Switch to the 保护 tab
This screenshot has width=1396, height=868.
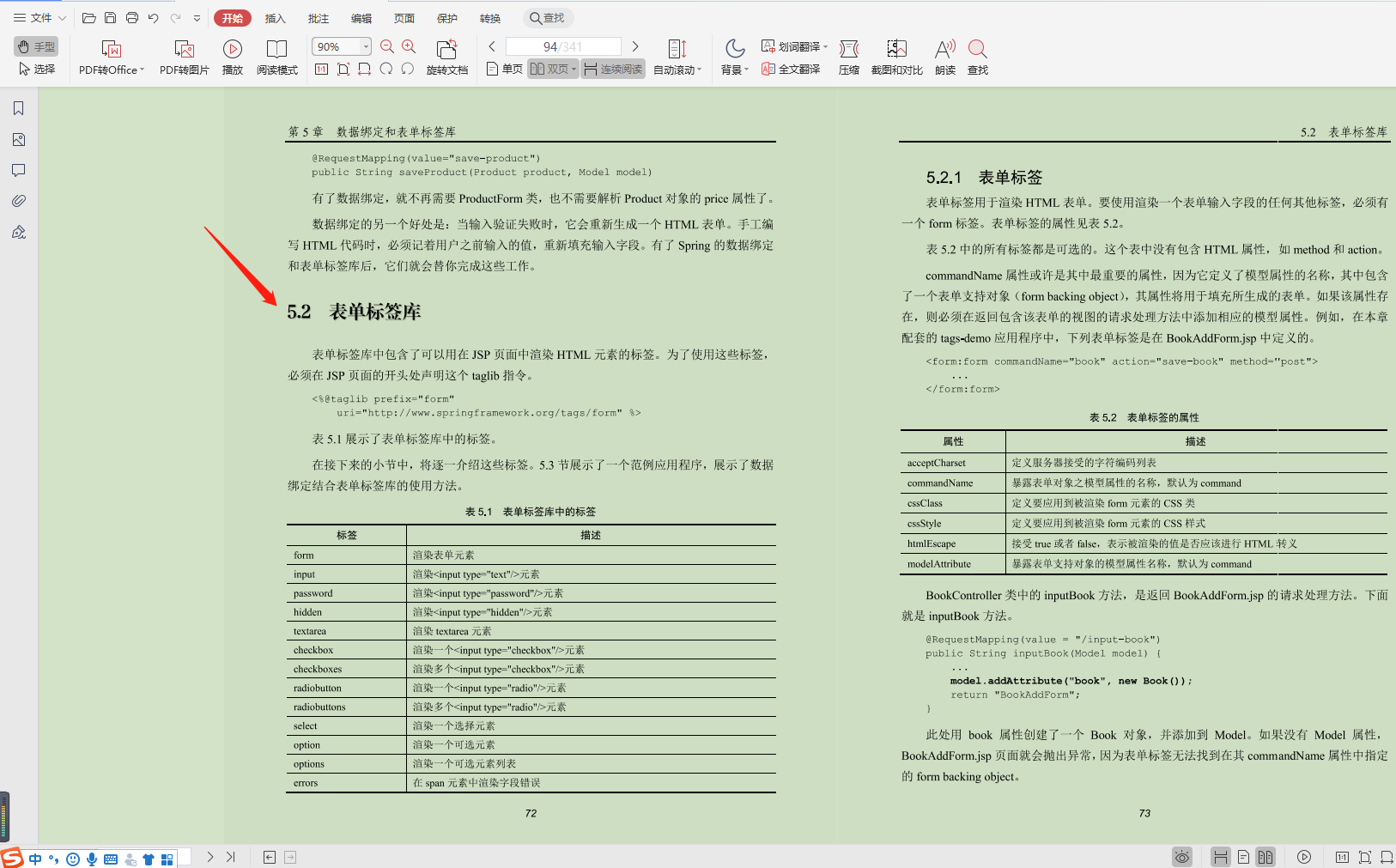click(x=446, y=18)
